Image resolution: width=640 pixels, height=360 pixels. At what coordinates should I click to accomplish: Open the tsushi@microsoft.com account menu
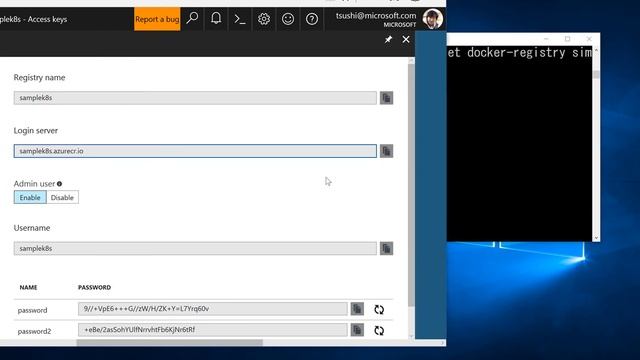[376, 19]
